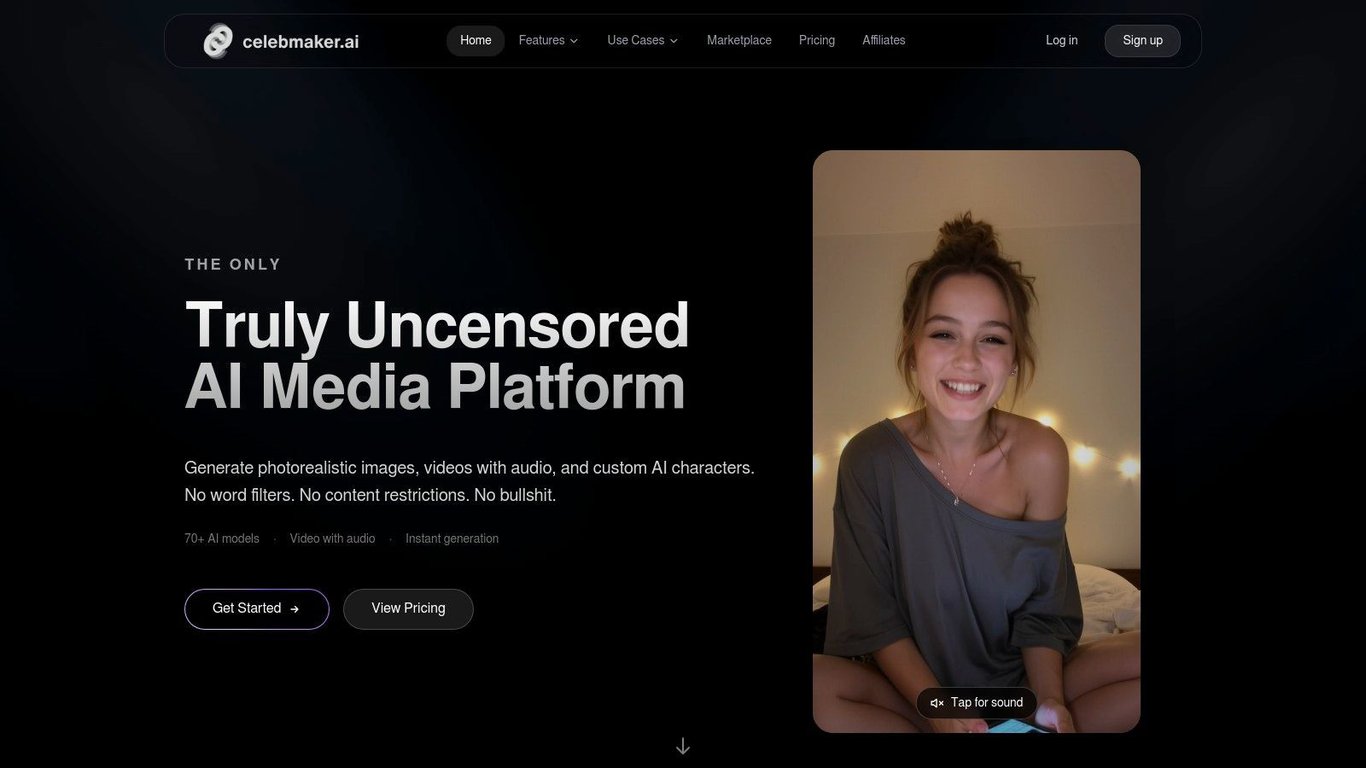Click the arrow icon inside Get Started
This screenshot has width=1366, height=768.
tap(294, 608)
